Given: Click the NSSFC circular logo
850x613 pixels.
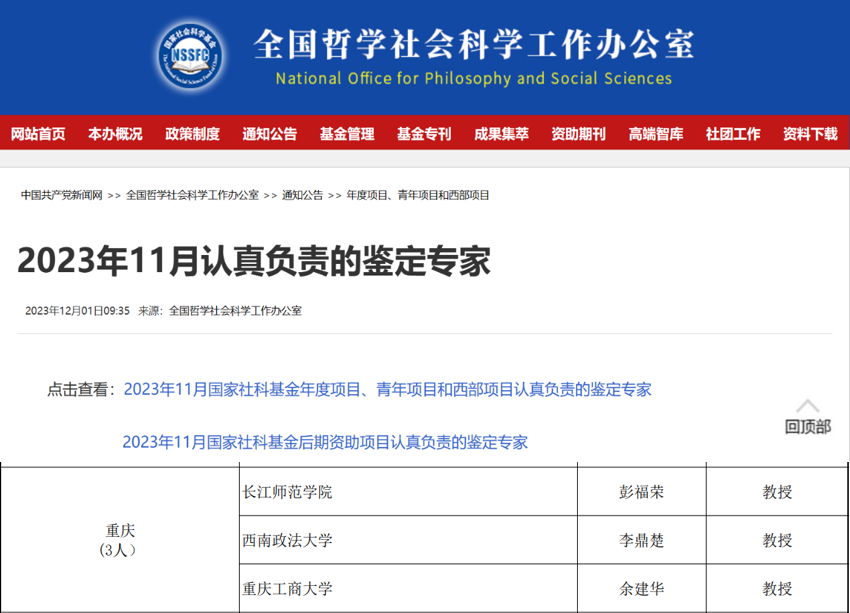Looking at the screenshot, I should (x=191, y=55).
